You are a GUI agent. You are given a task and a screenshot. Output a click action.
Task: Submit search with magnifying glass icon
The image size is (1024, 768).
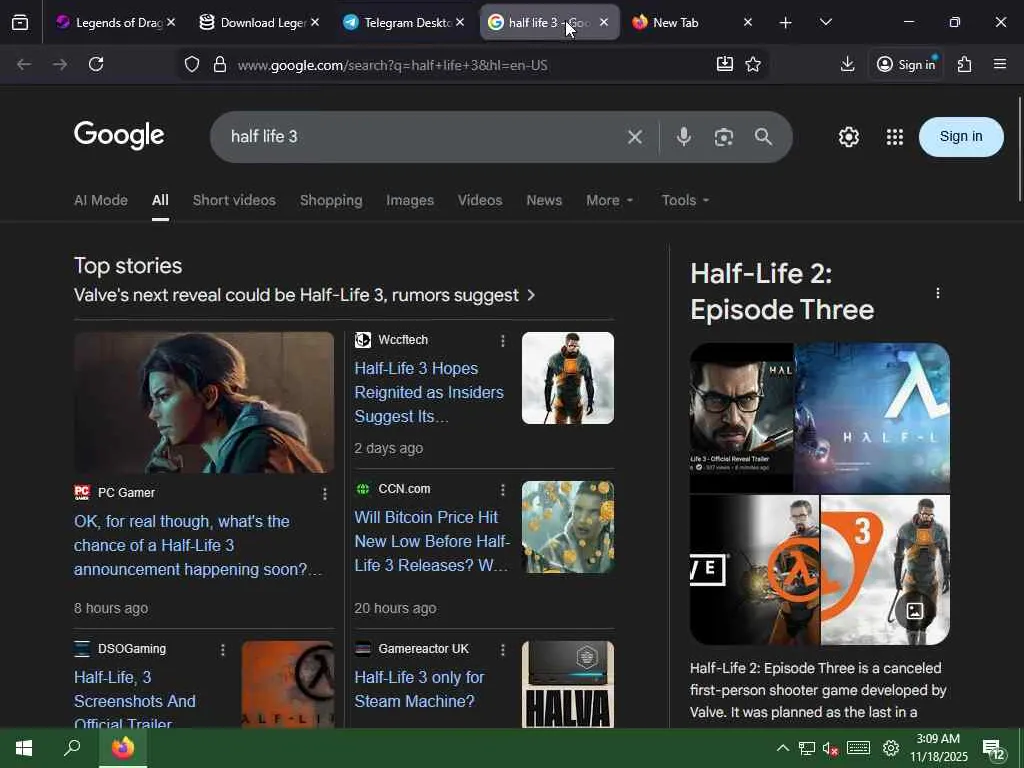[x=763, y=137]
